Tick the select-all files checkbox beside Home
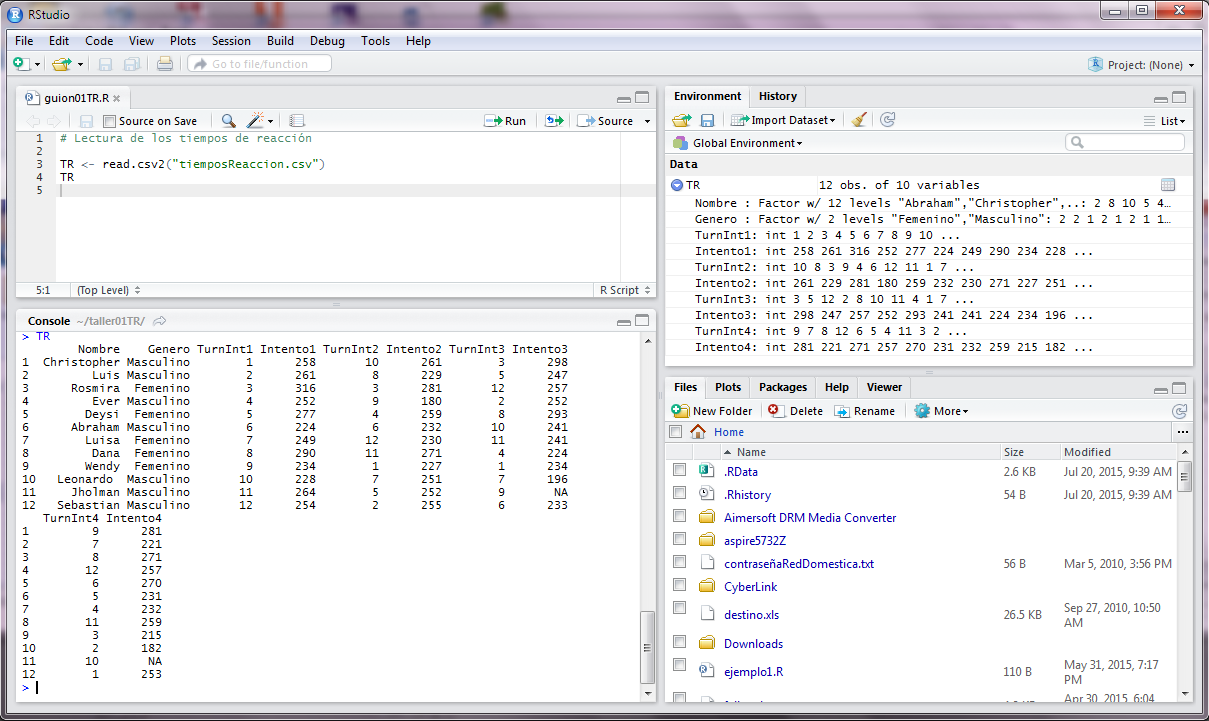The height and width of the screenshot is (721, 1209). tap(675, 432)
